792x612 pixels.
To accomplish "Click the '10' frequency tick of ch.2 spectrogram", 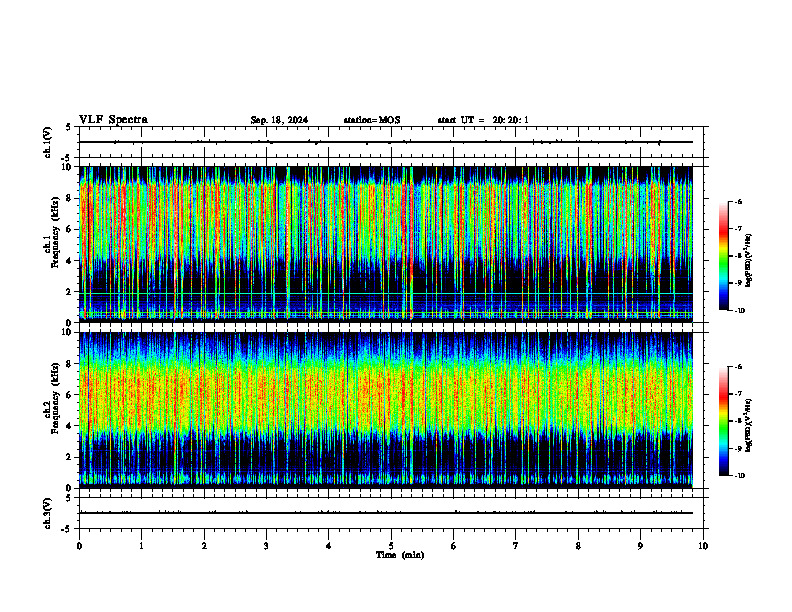I will coord(69,332).
